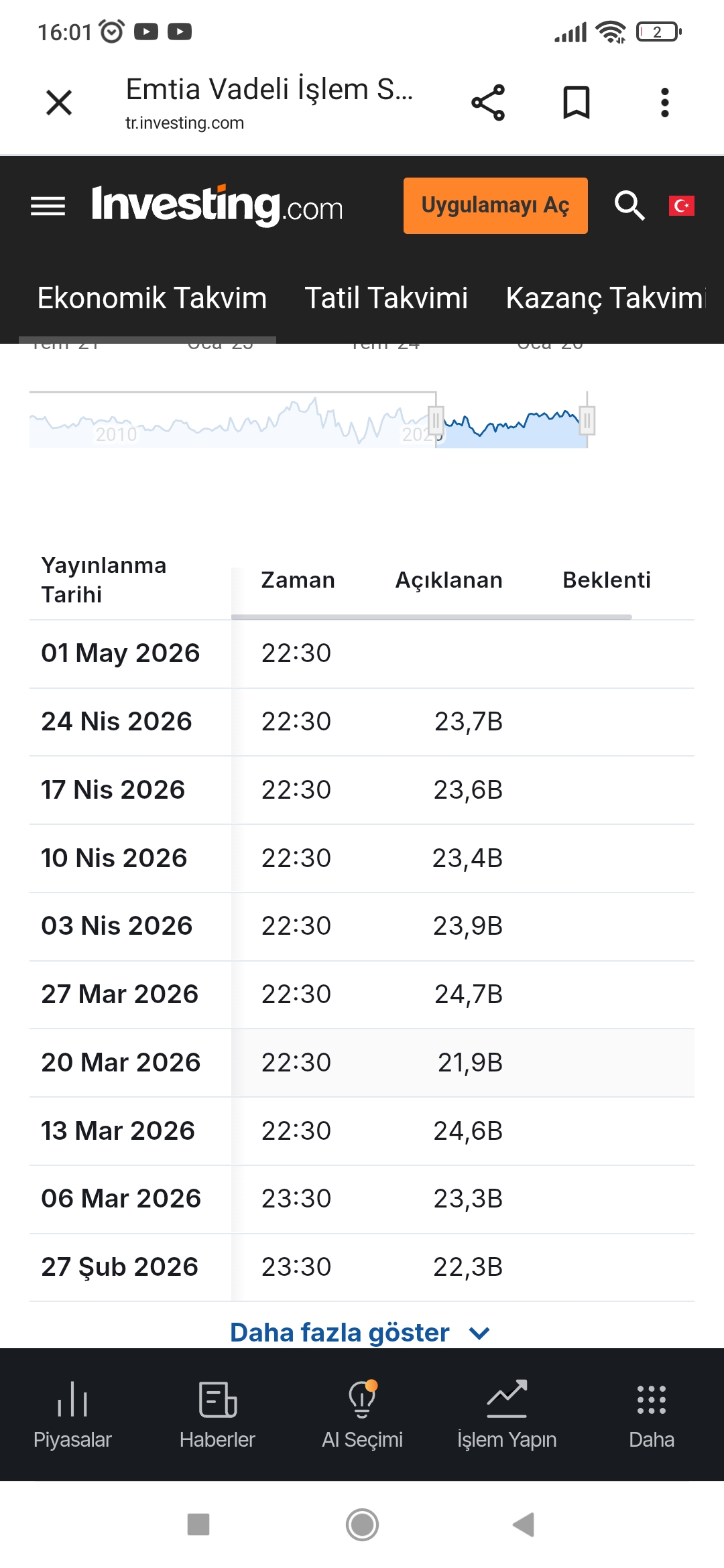Tap the search magnifier icon

pyautogui.click(x=629, y=206)
